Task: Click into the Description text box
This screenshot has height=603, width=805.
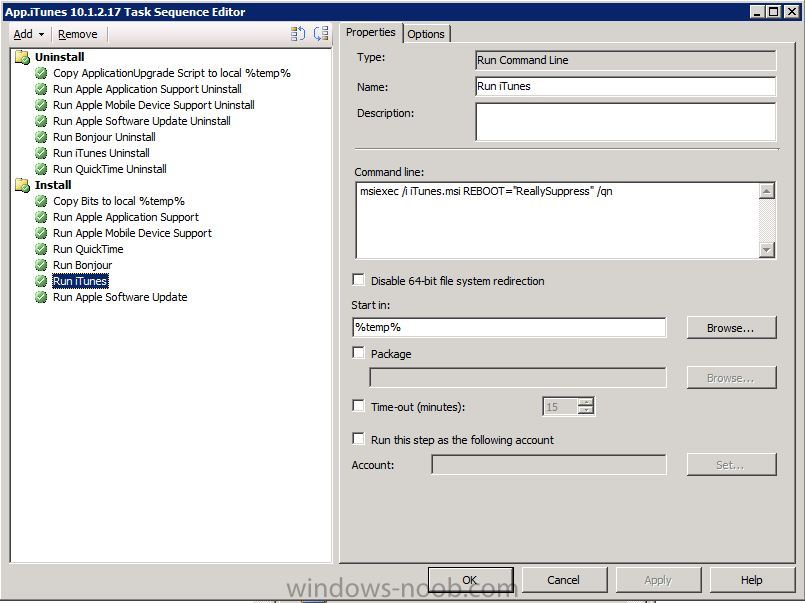Action: tap(625, 122)
